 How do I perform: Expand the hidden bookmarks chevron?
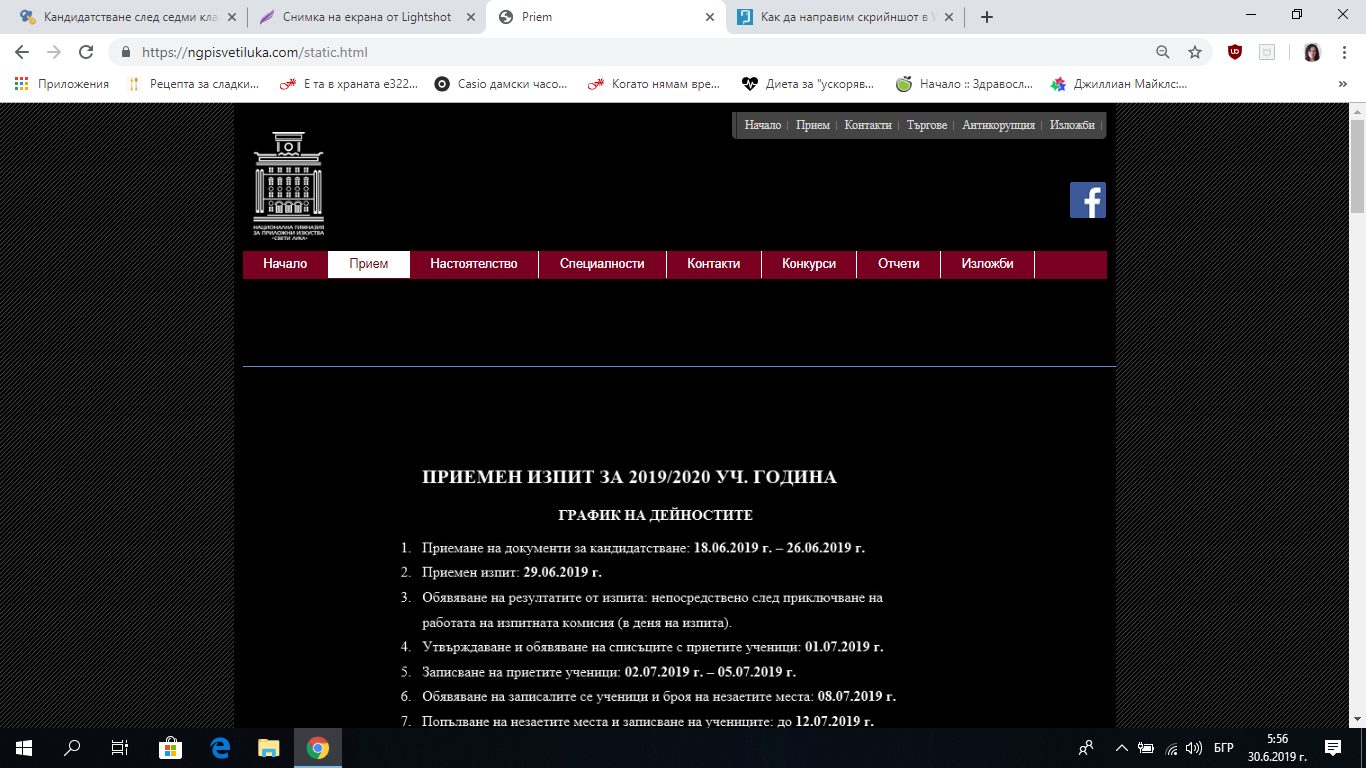pyautogui.click(x=1342, y=84)
